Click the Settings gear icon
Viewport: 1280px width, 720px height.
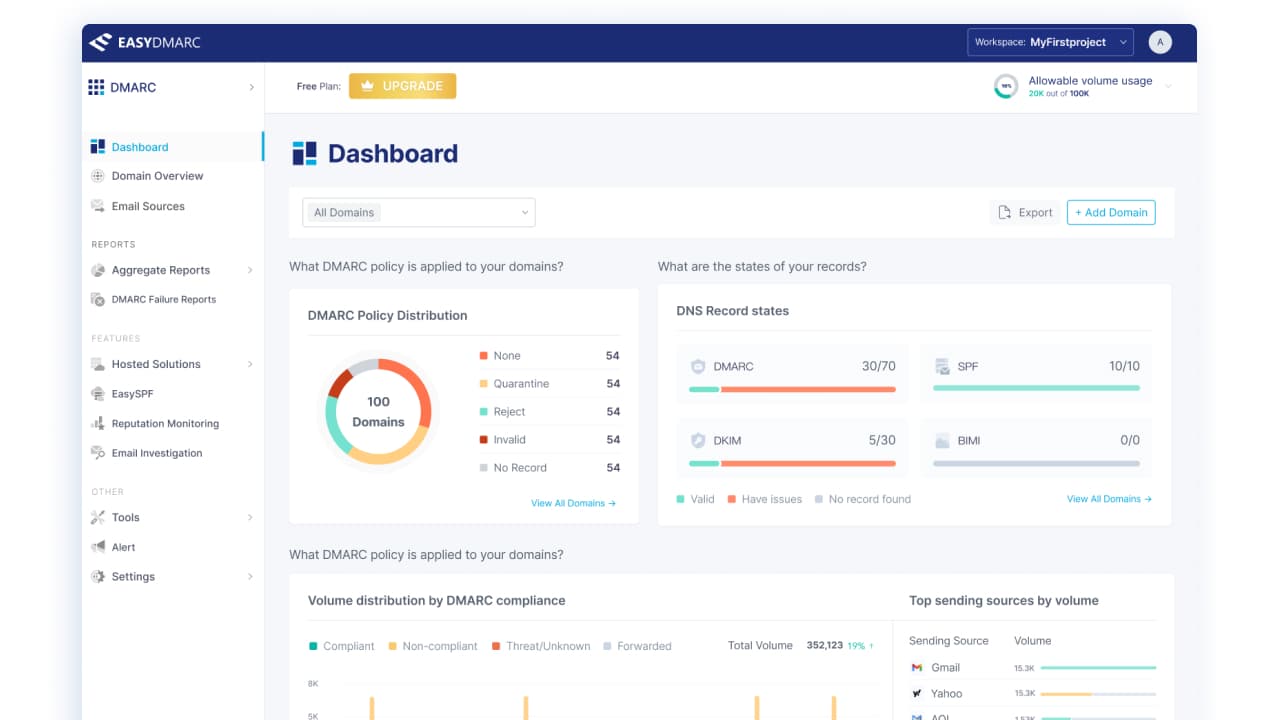(98, 576)
